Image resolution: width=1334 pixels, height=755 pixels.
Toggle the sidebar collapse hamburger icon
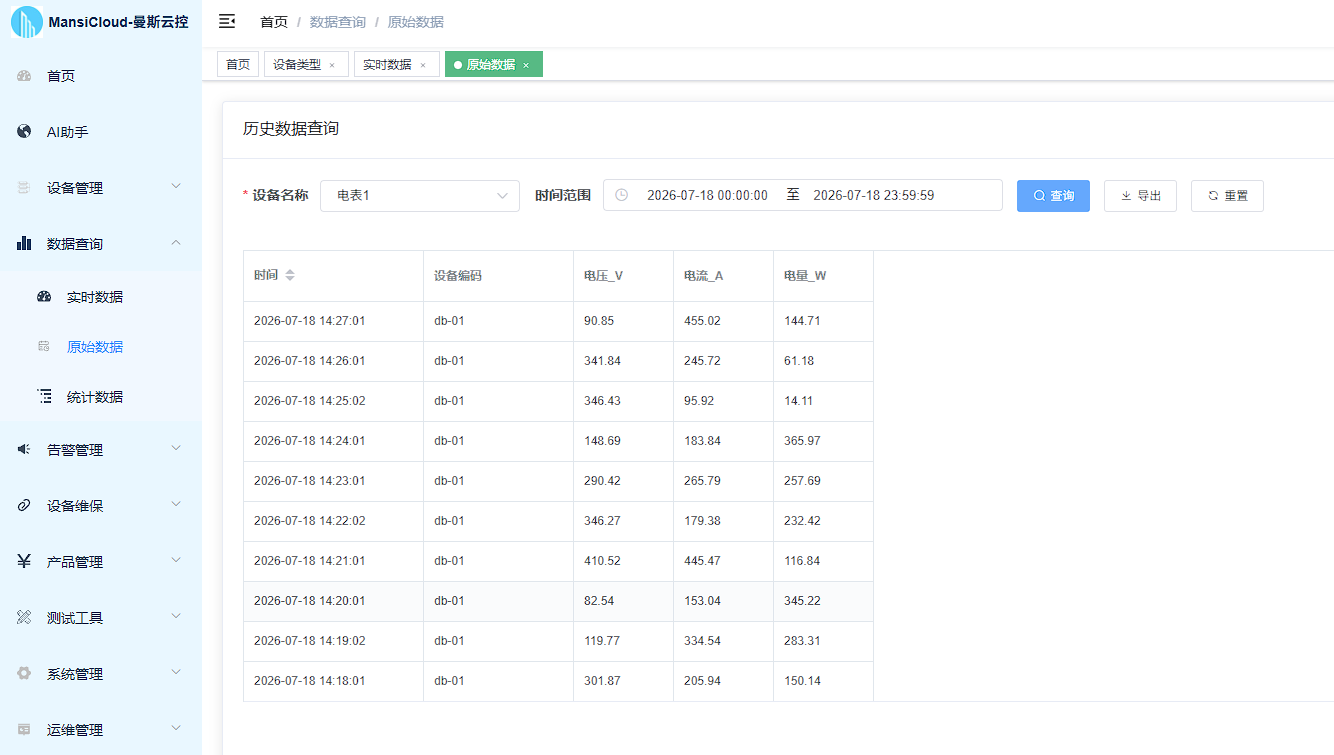(227, 21)
